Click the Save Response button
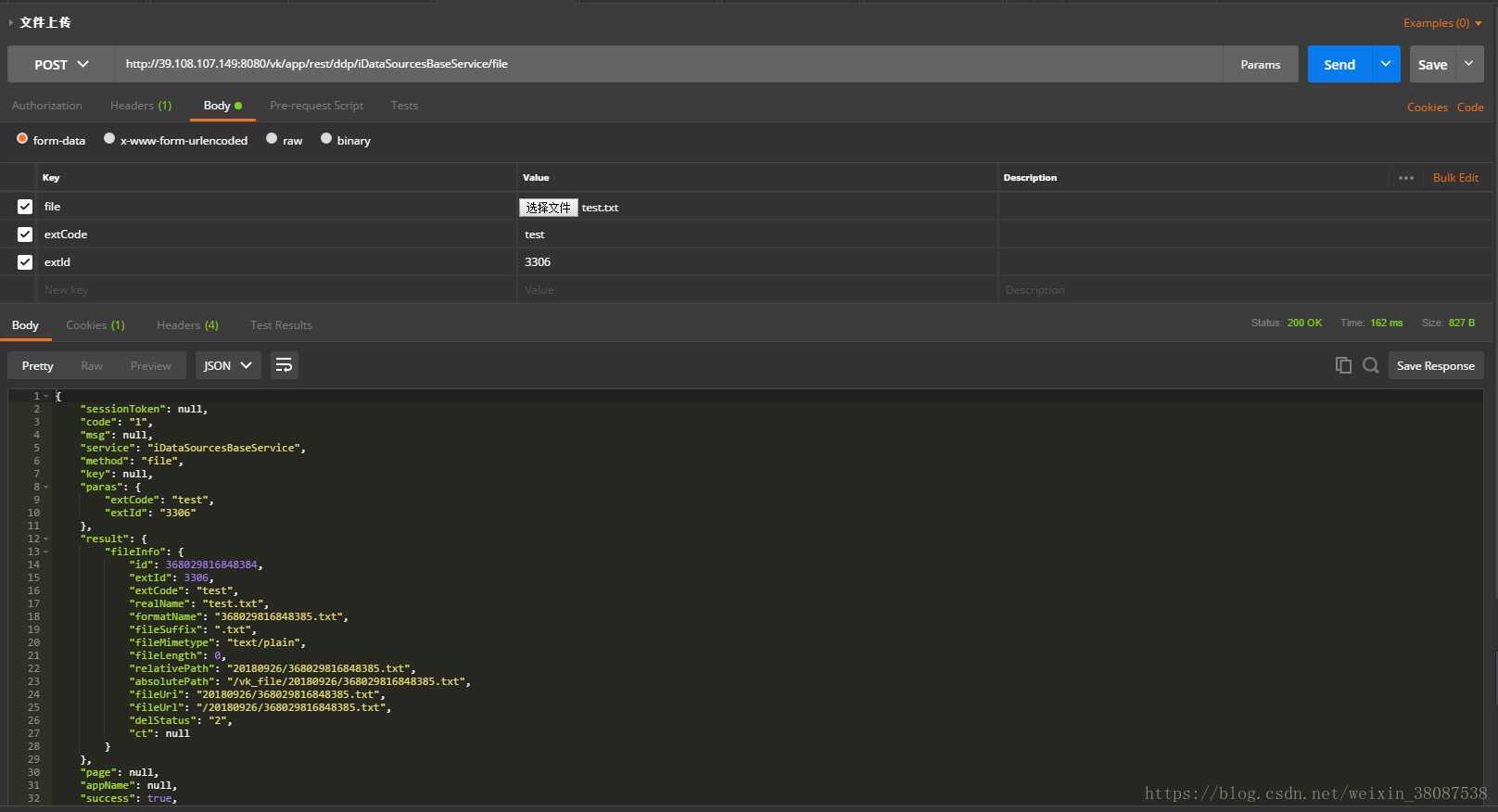Image resolution: width=1498 pixels, height=812 pixels. [x=1436, y=366]
